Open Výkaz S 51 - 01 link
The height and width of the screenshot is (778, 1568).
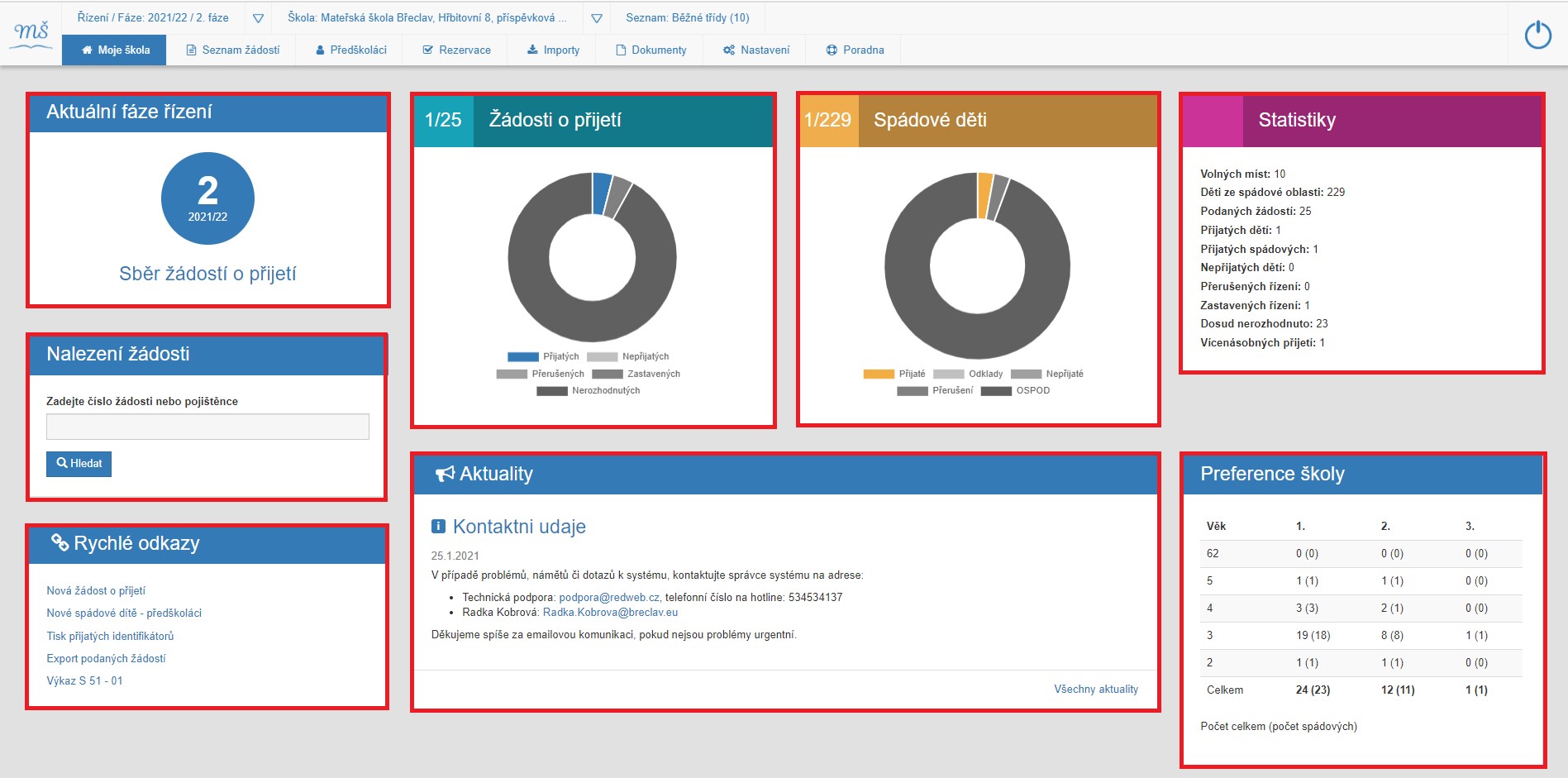tap(84, 680)
